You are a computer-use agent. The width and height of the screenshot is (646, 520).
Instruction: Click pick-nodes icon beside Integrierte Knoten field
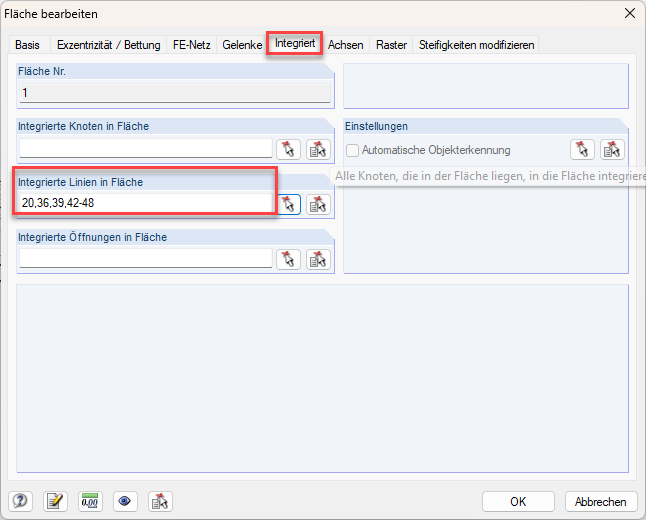tap(288, 149)
